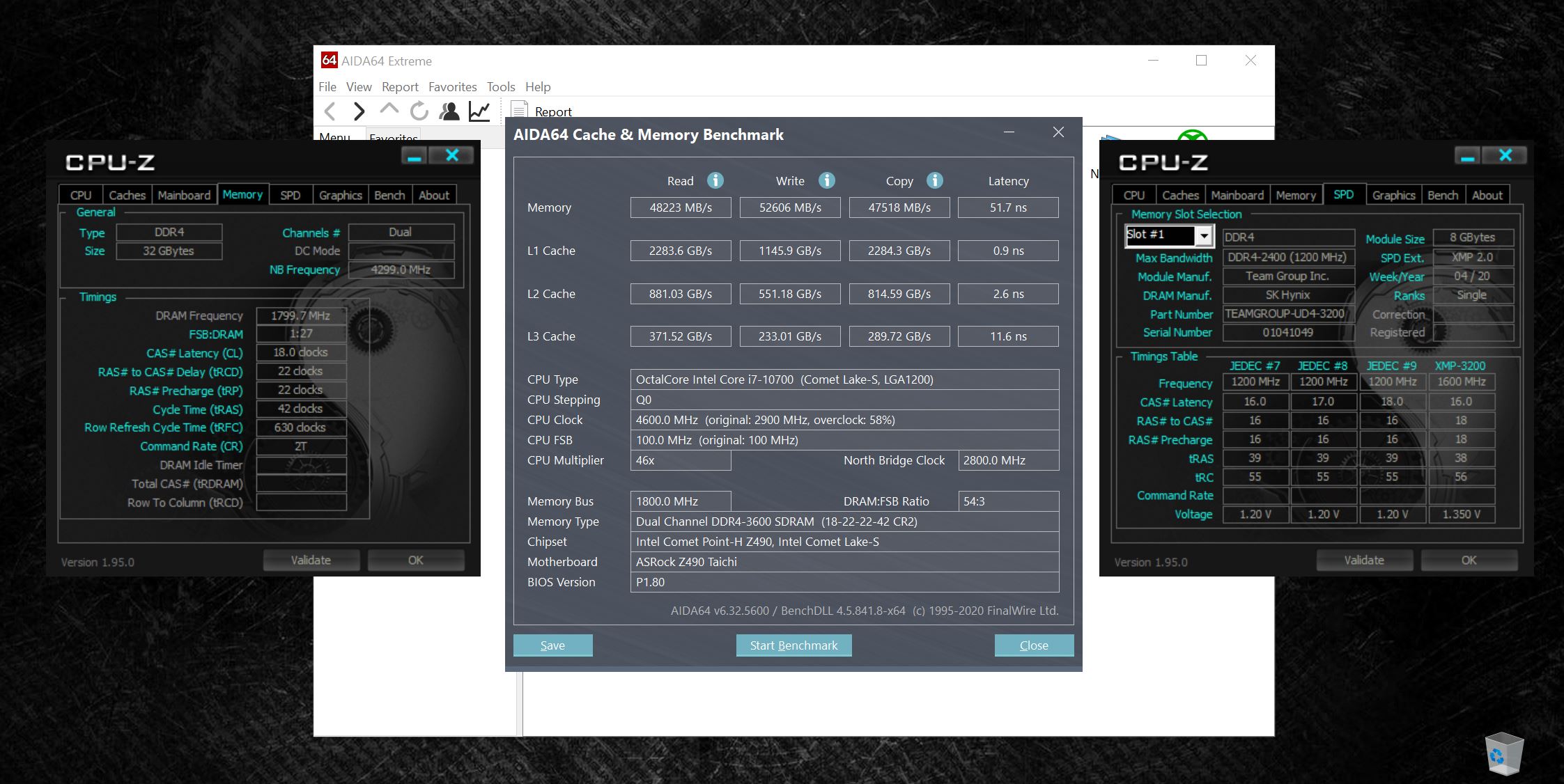The image size is (1564, 784).
Task: Switch to Memory tab in right CPU-Z
Action: click(1296, 195)
